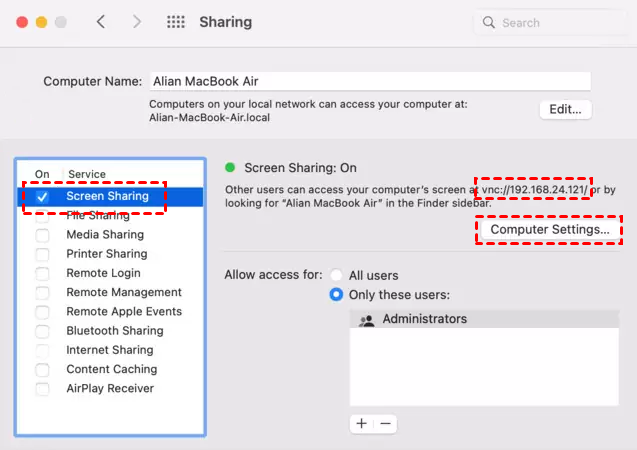Image resolution: width=637 pixels, height=450 pixels.
Task: Click the Computer Name text field
Action: [x=370, y=82]
